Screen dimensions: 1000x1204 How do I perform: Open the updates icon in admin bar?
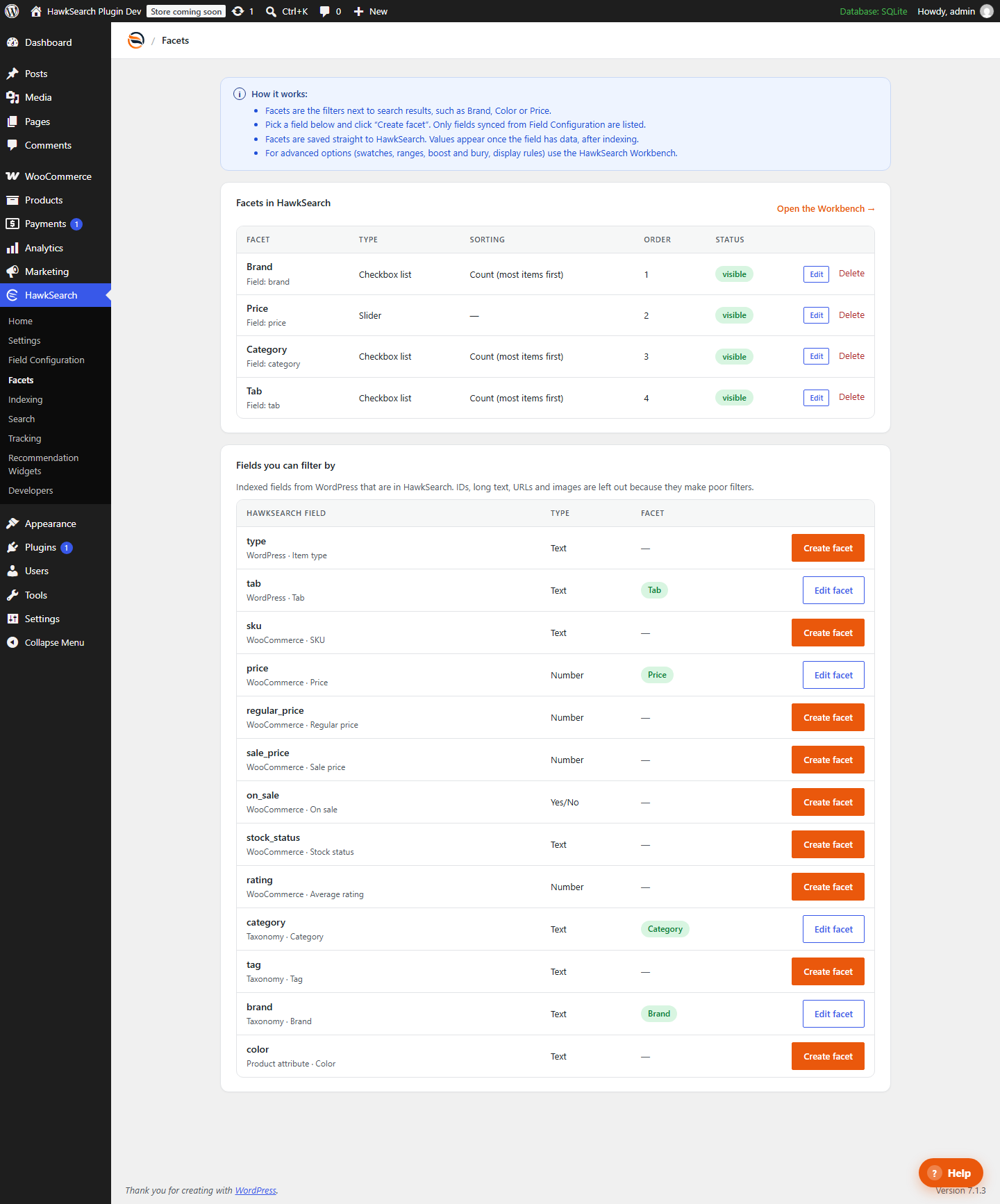coord(237,11)
